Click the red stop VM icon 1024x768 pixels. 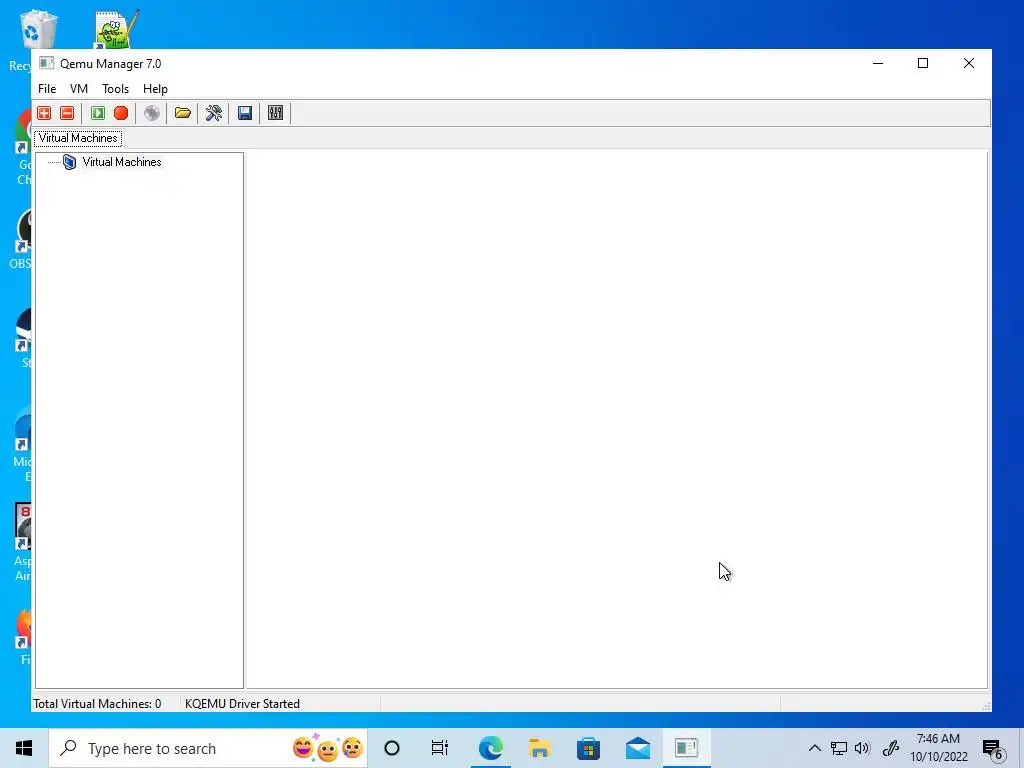pos(121,113)
